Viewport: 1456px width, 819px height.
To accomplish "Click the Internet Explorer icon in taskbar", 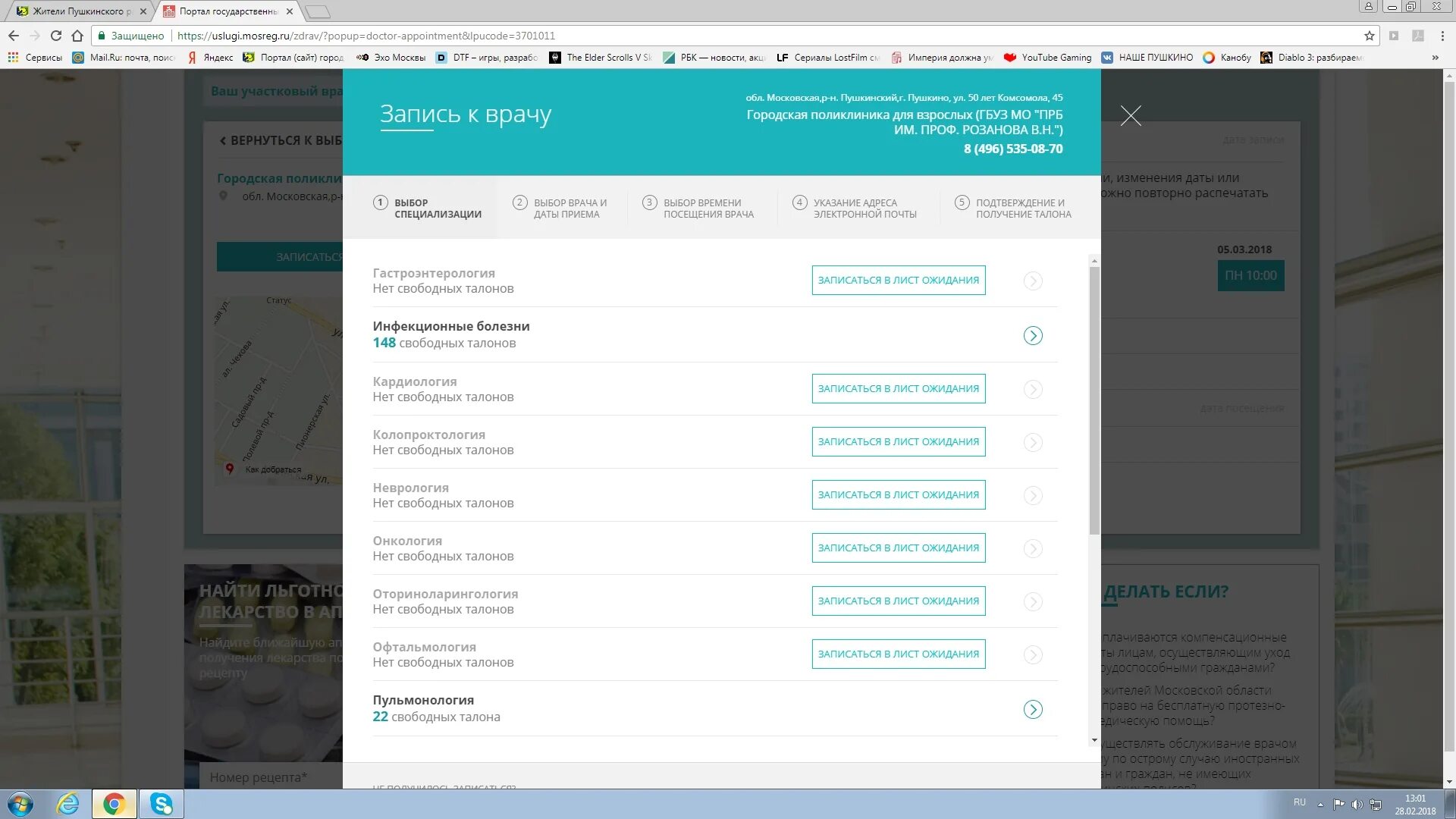I will pos(68,803).
